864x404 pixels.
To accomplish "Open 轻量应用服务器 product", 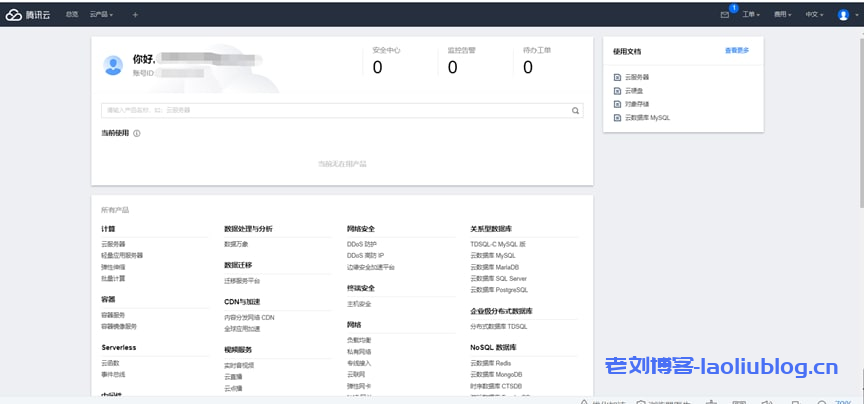I will coord(122,255).
